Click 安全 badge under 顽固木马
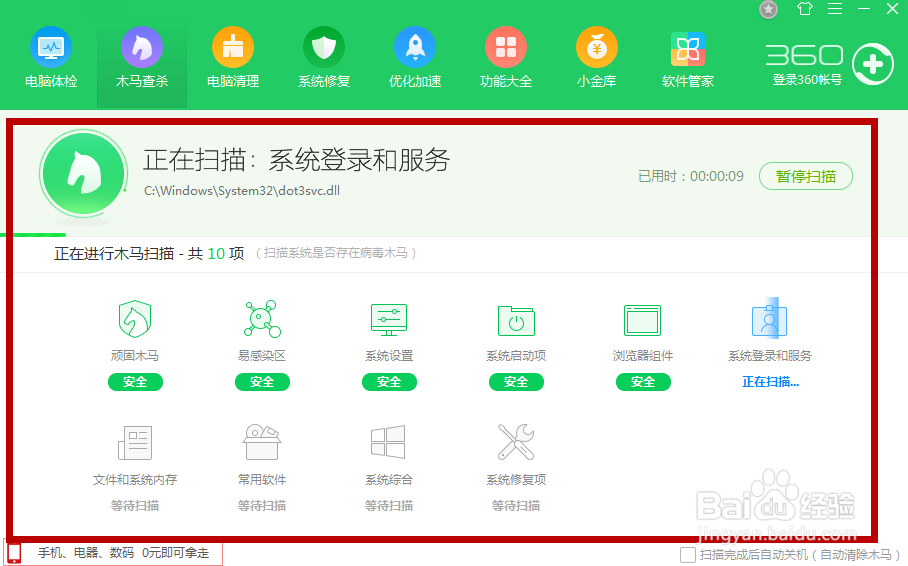The width and height of the screenshot is (908, 566). [x=135, y=382]
